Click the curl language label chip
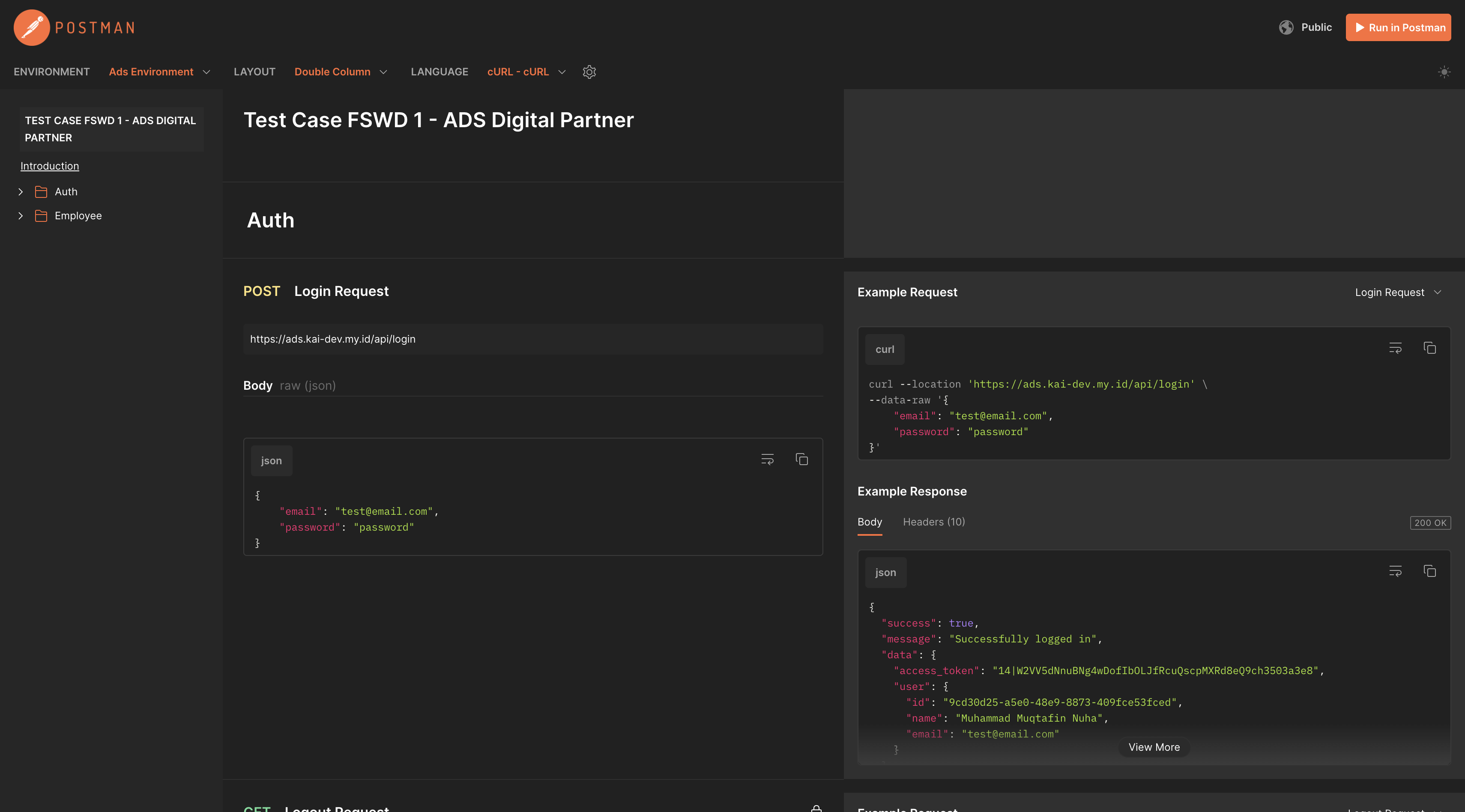 click(884, 349)
